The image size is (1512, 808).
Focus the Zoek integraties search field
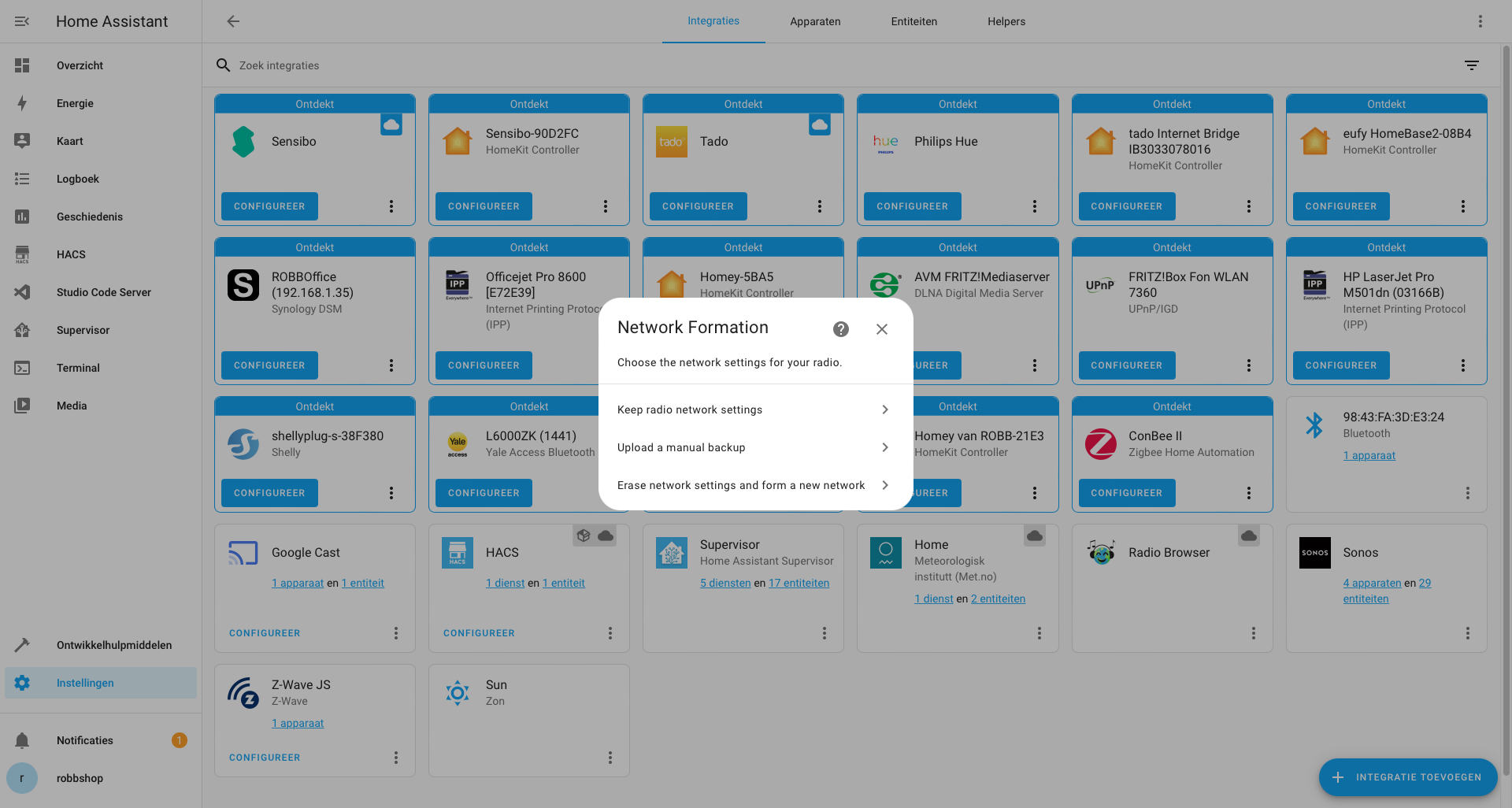tap(843, 65)
